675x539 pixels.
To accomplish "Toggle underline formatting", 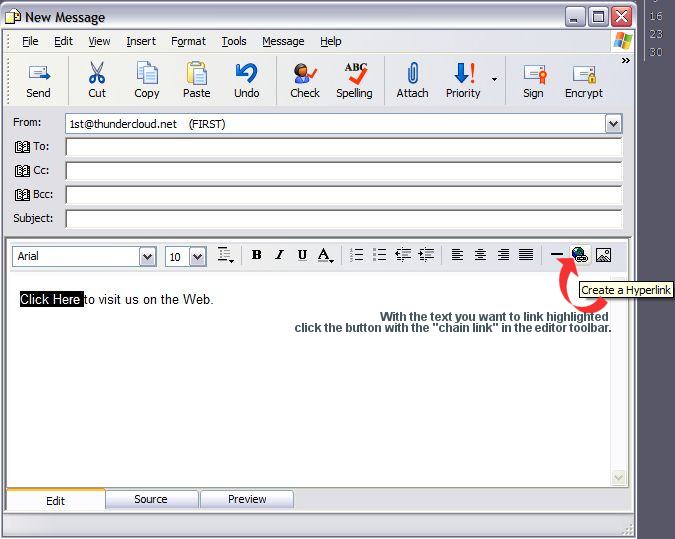I will tap(302, 255).
